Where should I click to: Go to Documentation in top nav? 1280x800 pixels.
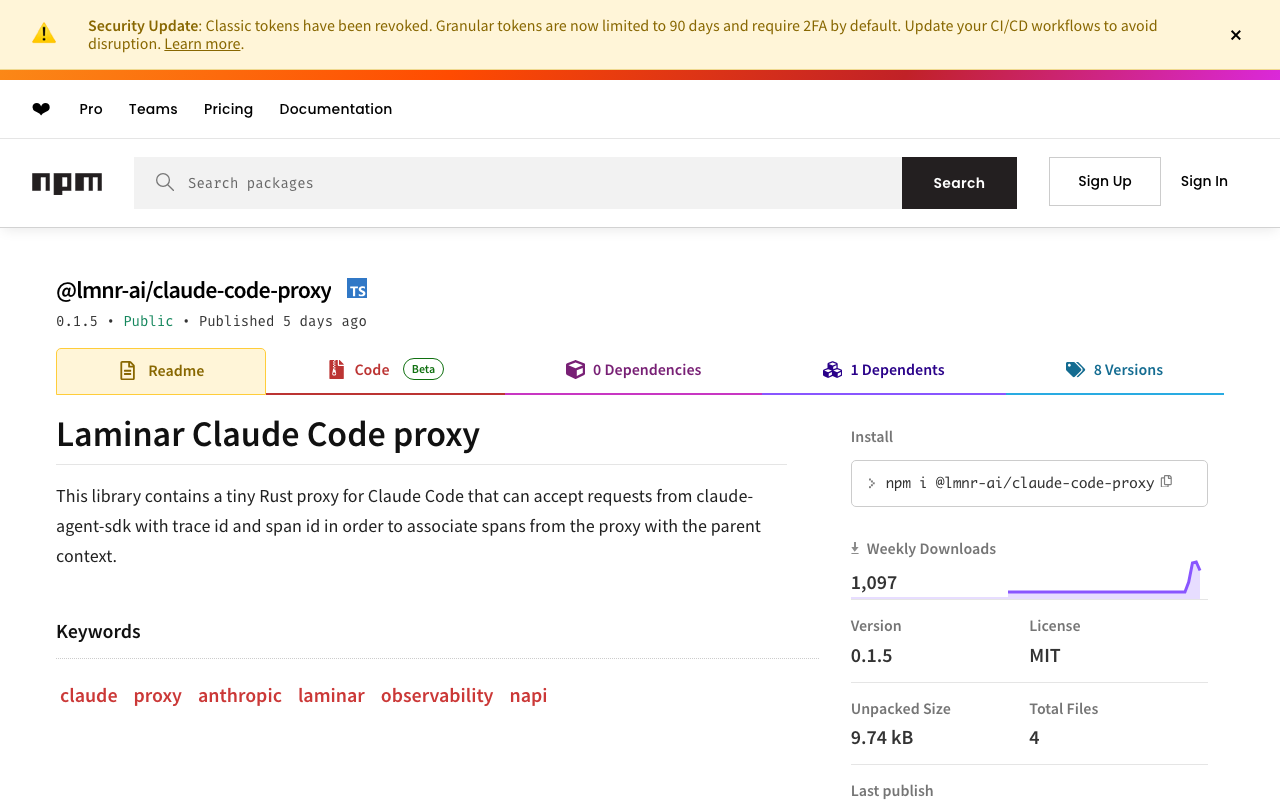(335, 109)
